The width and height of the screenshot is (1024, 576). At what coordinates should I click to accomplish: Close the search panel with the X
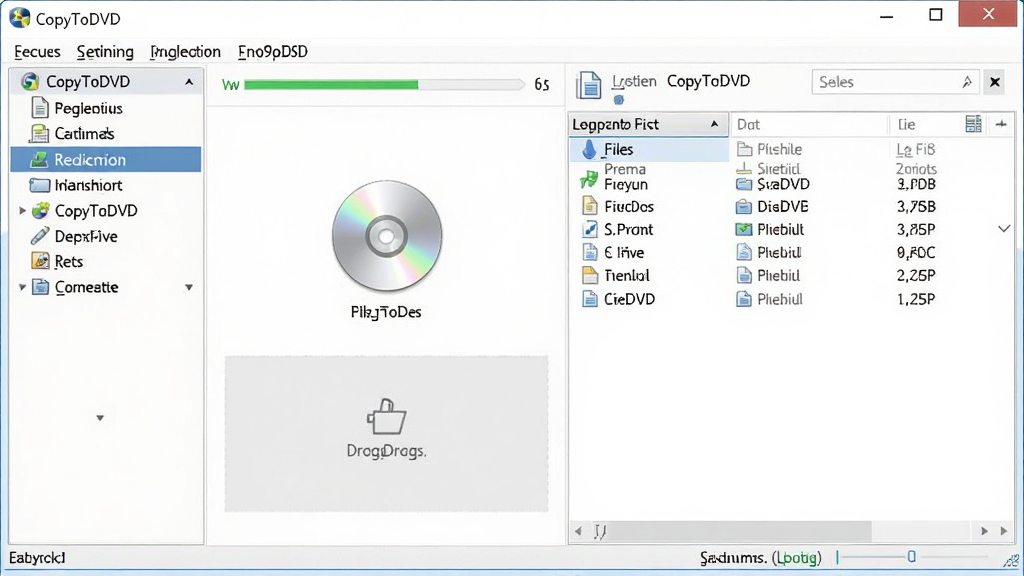click(995, 82)
